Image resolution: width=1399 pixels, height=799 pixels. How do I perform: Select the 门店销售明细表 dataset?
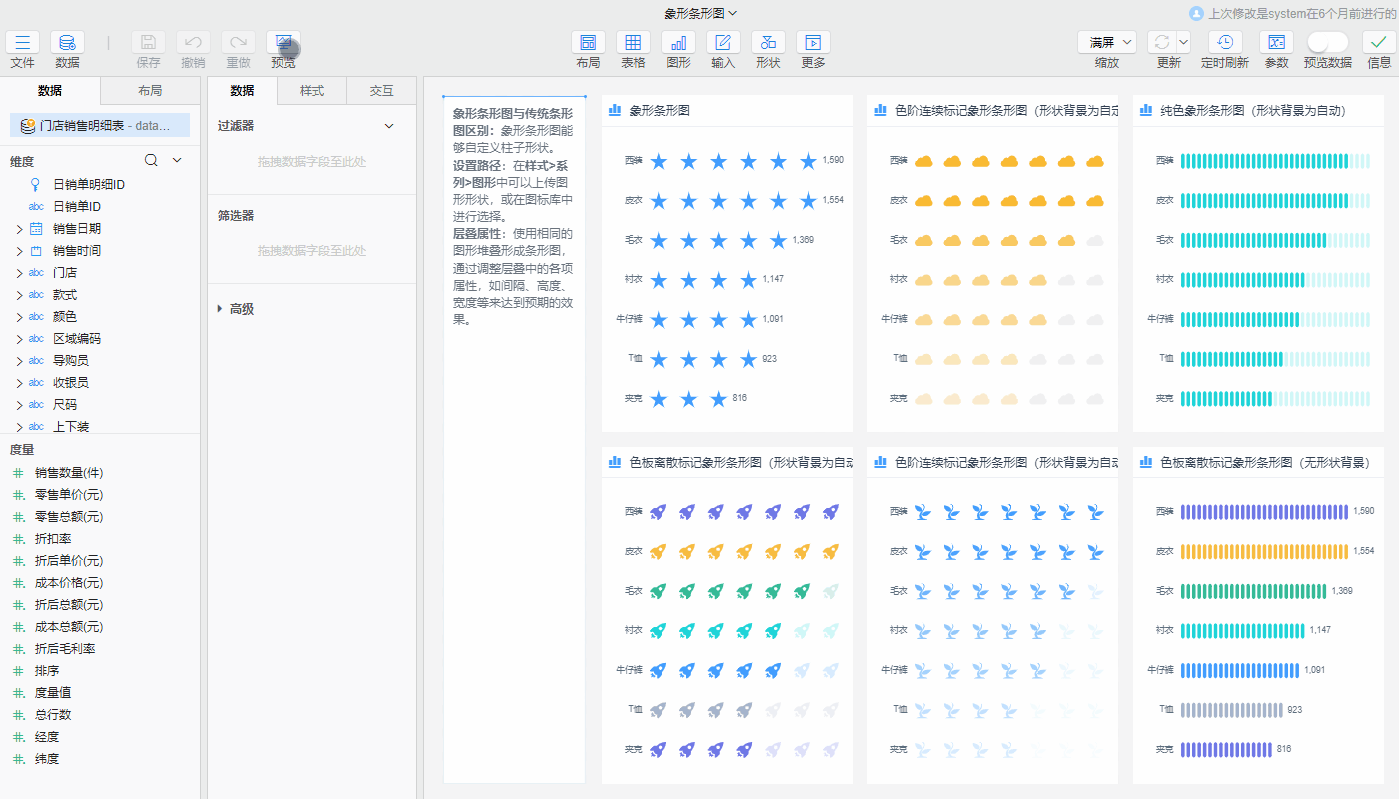coord(100,126)
